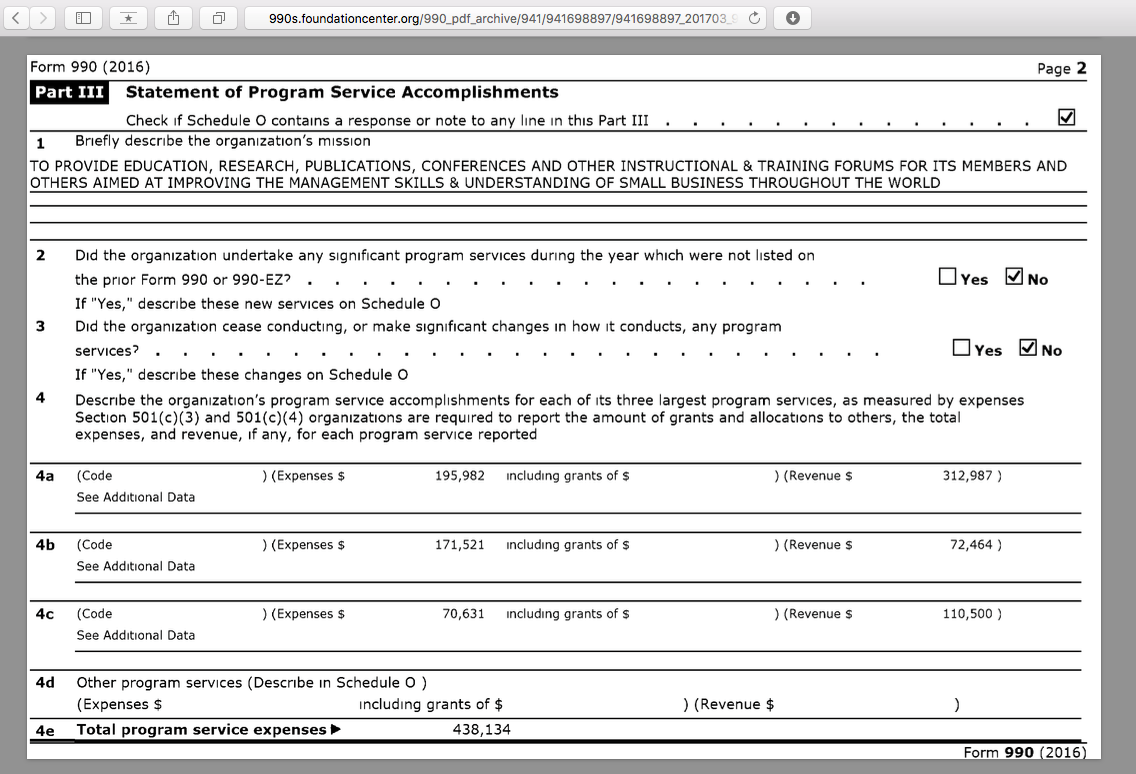Toggle No checkbox for line 3
The width and height of the screenshot is (1136, 774).
1027,348
